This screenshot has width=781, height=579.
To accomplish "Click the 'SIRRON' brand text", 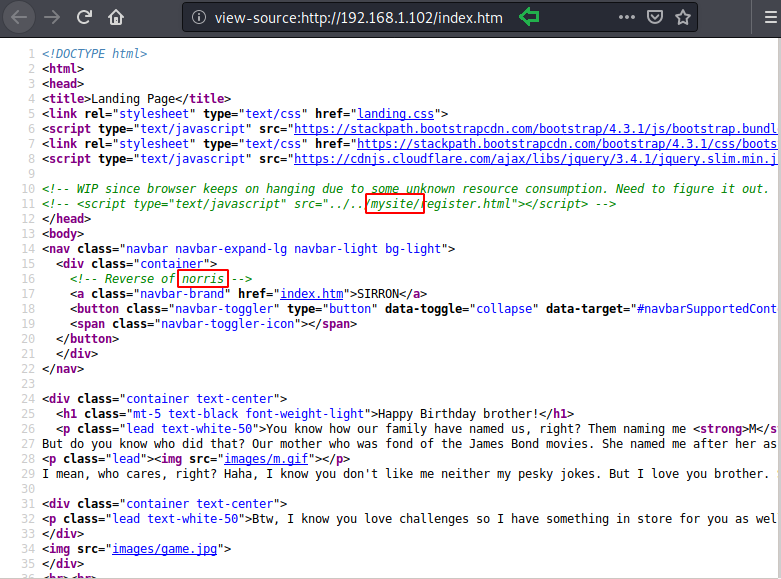I will point(378,293).
